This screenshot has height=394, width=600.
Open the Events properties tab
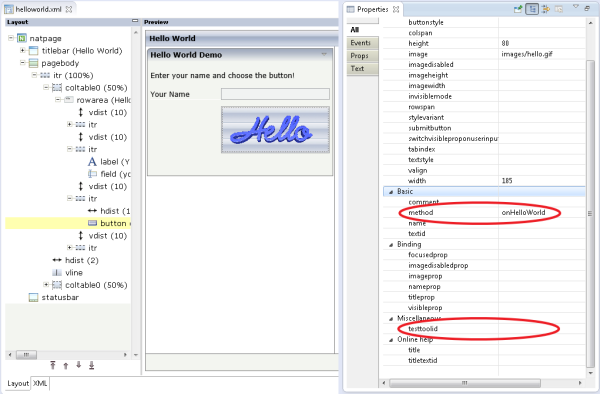pyautogui.click(x=362, y=43)
